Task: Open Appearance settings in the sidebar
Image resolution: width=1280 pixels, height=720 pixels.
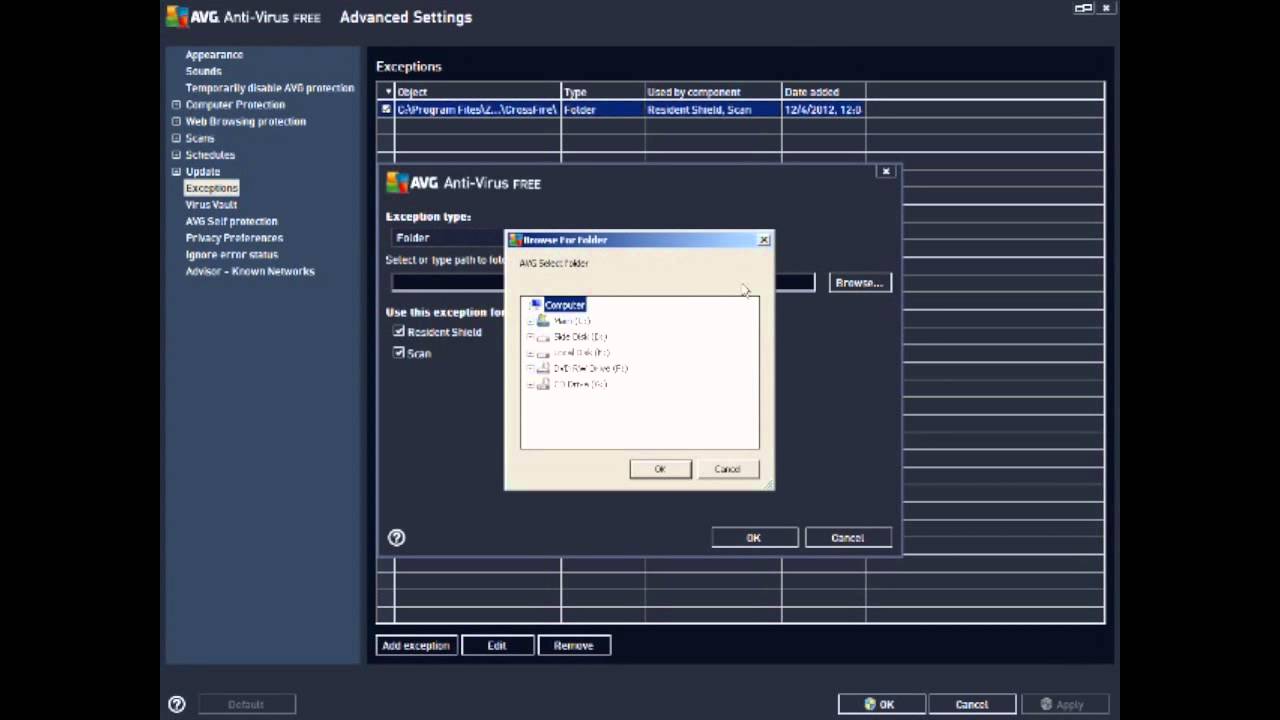Action: 214,55
